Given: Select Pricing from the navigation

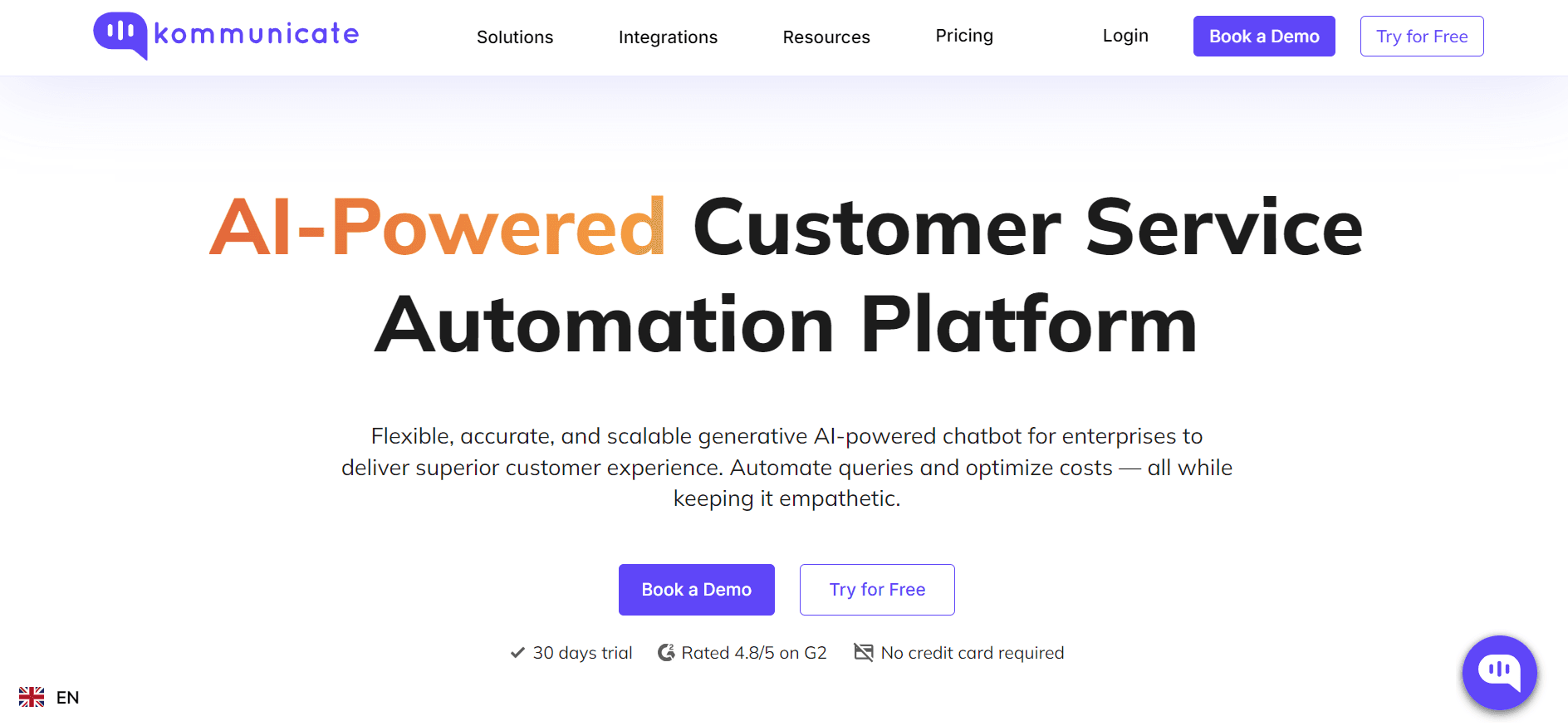Looking at the screenshot, I should click(964, 36).
